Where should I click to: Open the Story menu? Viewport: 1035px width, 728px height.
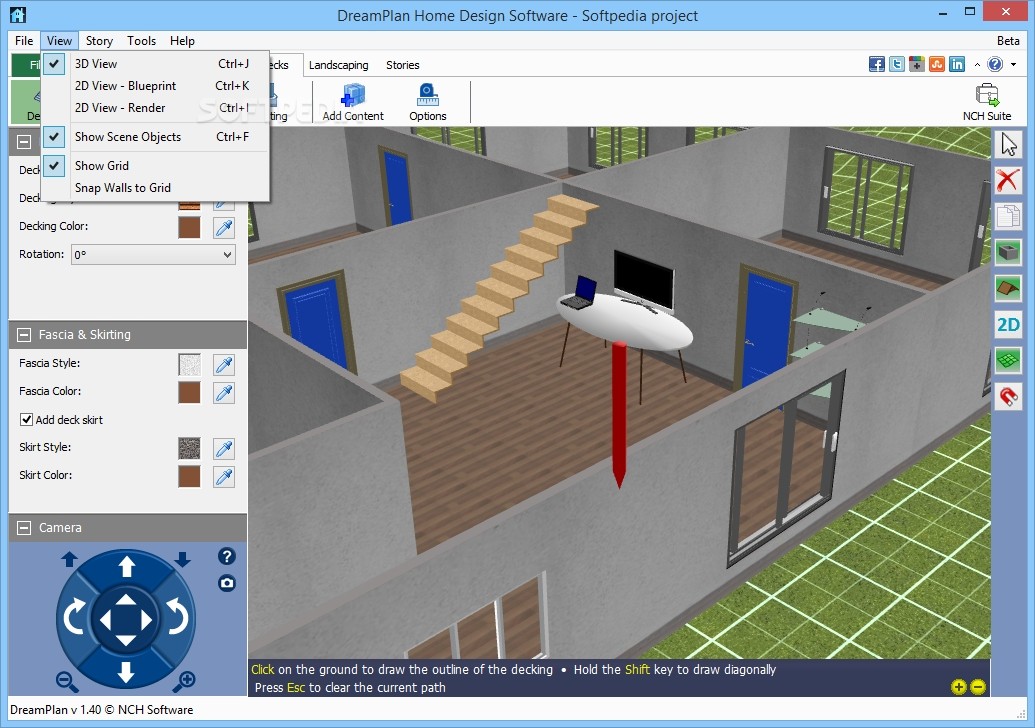tap(99, 40)
